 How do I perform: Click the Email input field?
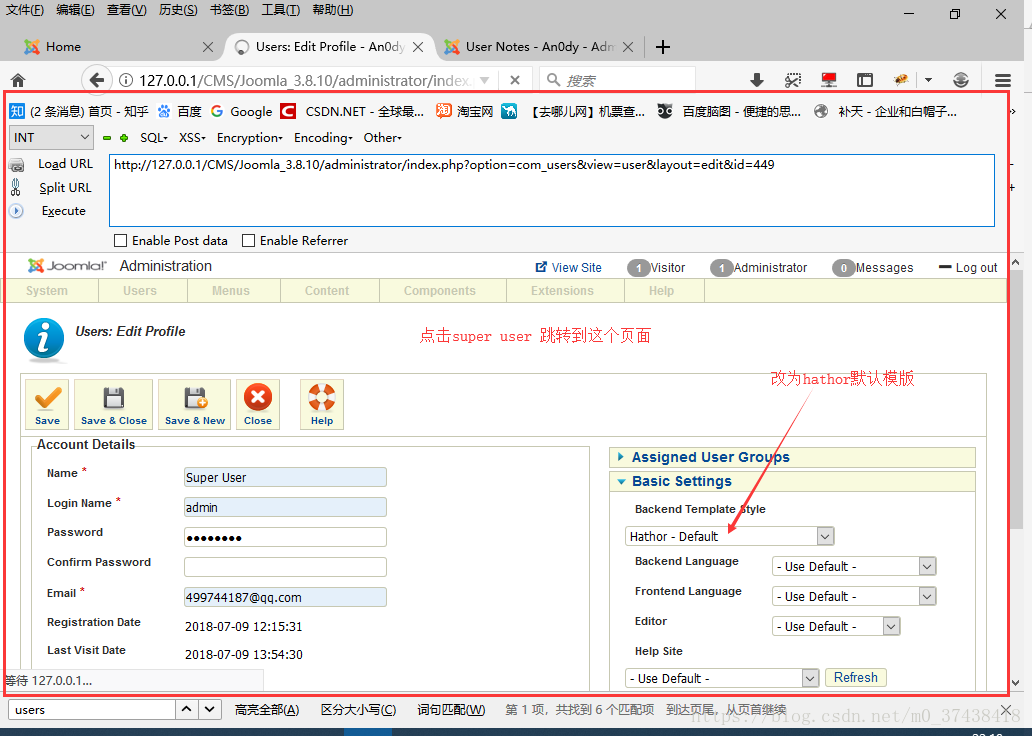(x=286, y=597)
